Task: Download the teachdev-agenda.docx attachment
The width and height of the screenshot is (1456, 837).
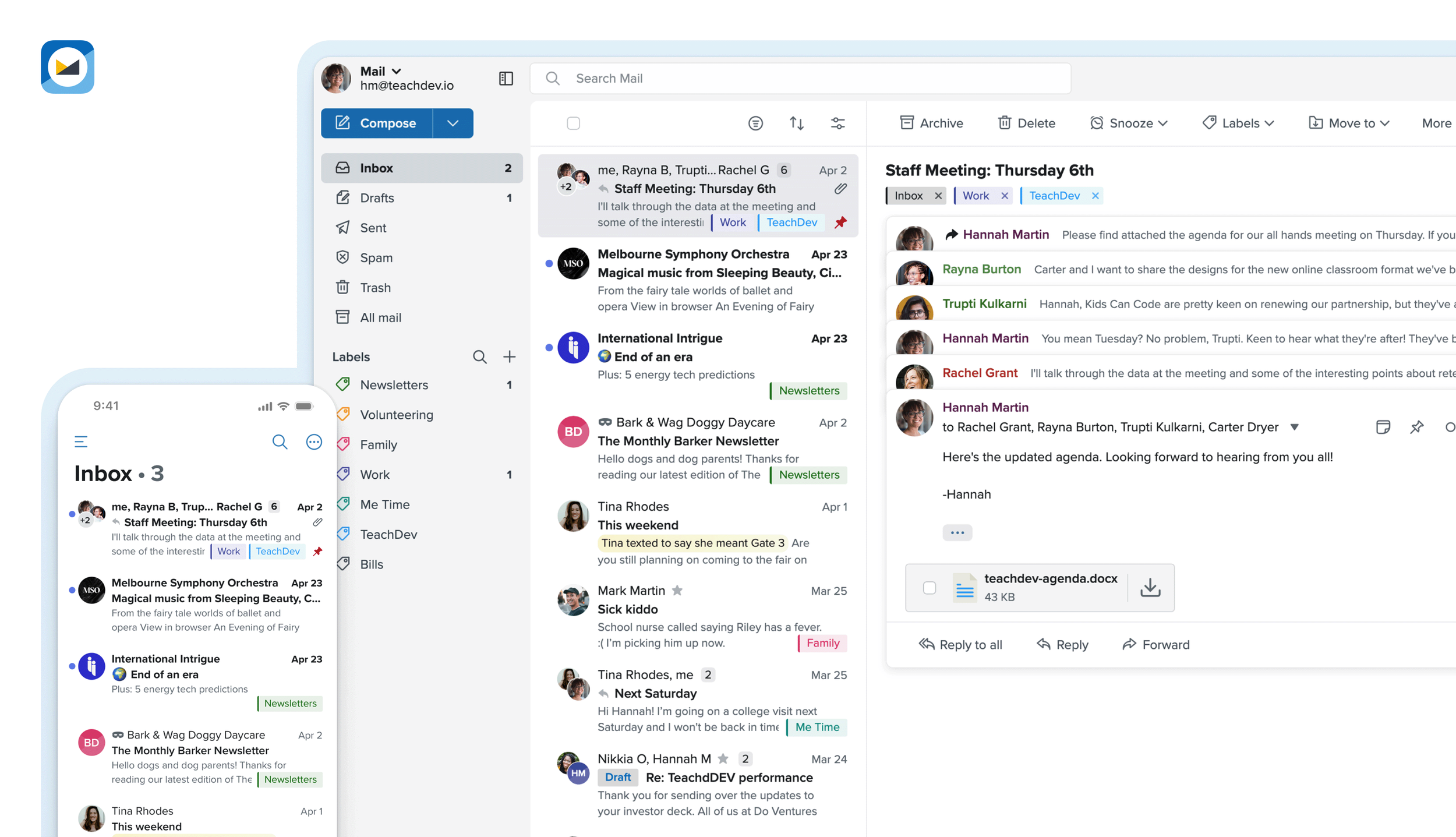Action: pos(1150,587)
